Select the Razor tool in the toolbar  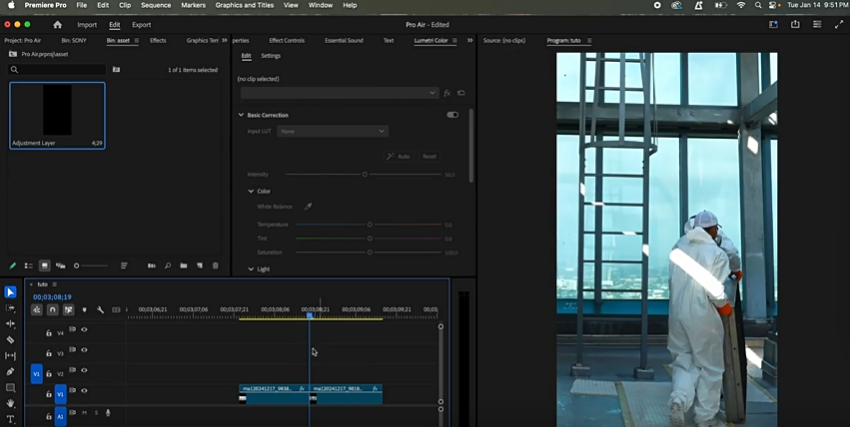coord(10,340)
